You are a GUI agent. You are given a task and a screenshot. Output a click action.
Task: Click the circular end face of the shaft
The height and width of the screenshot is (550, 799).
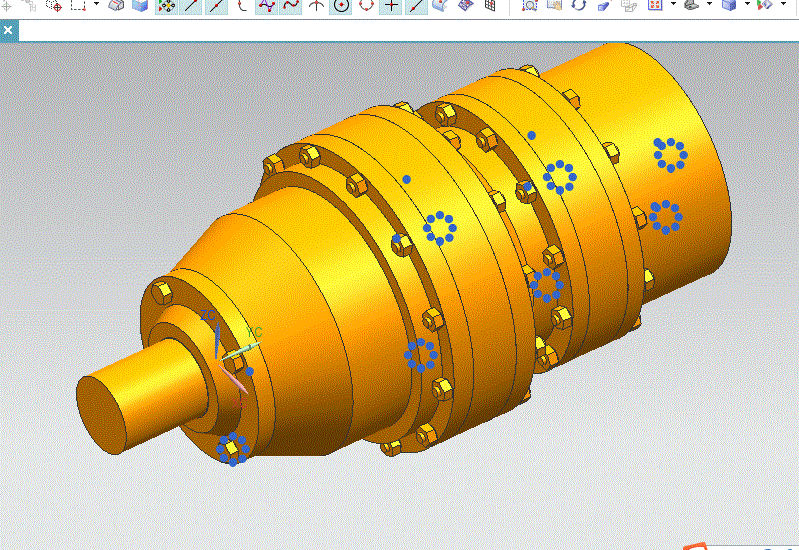click(x=101, y=415)
